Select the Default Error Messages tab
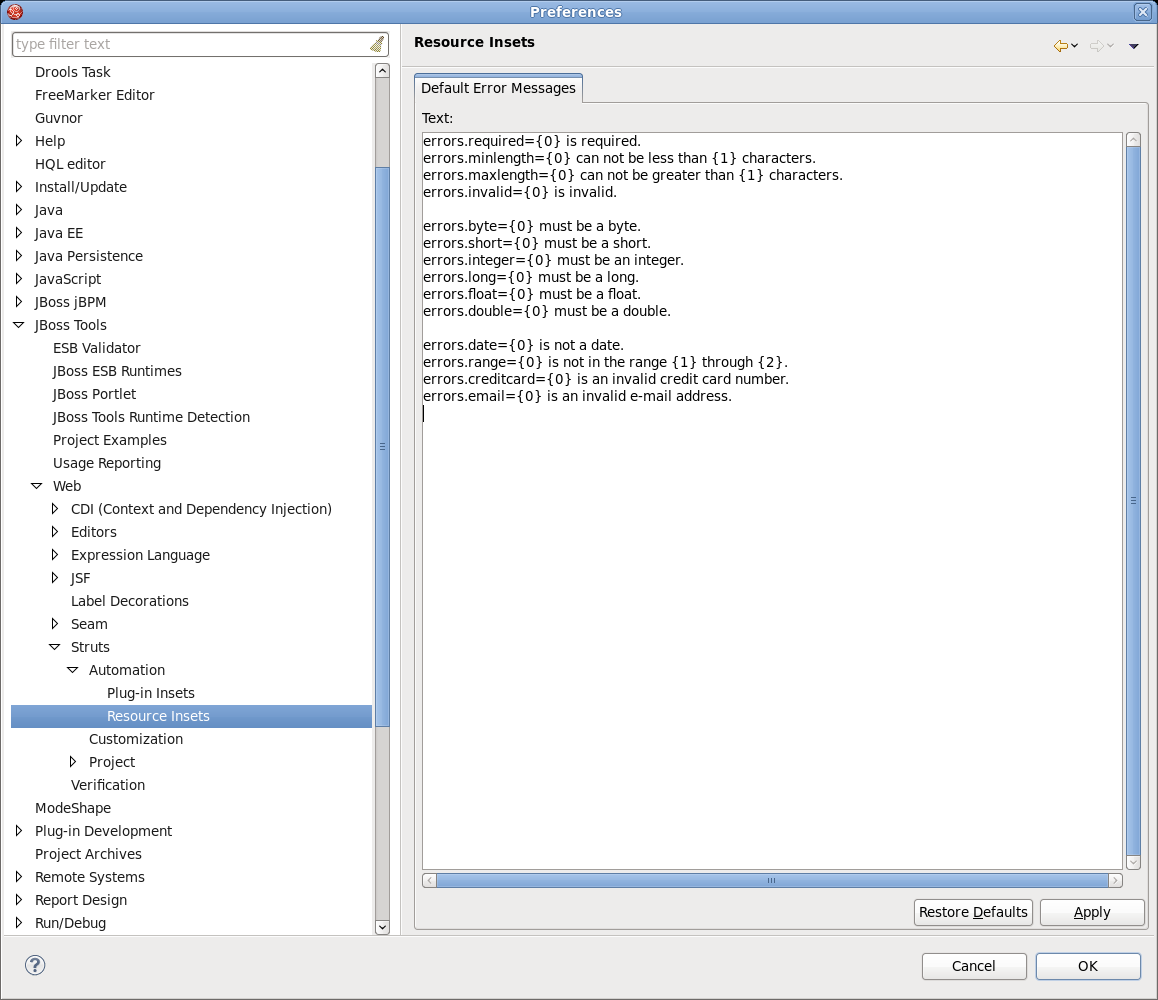 [499, 88]
